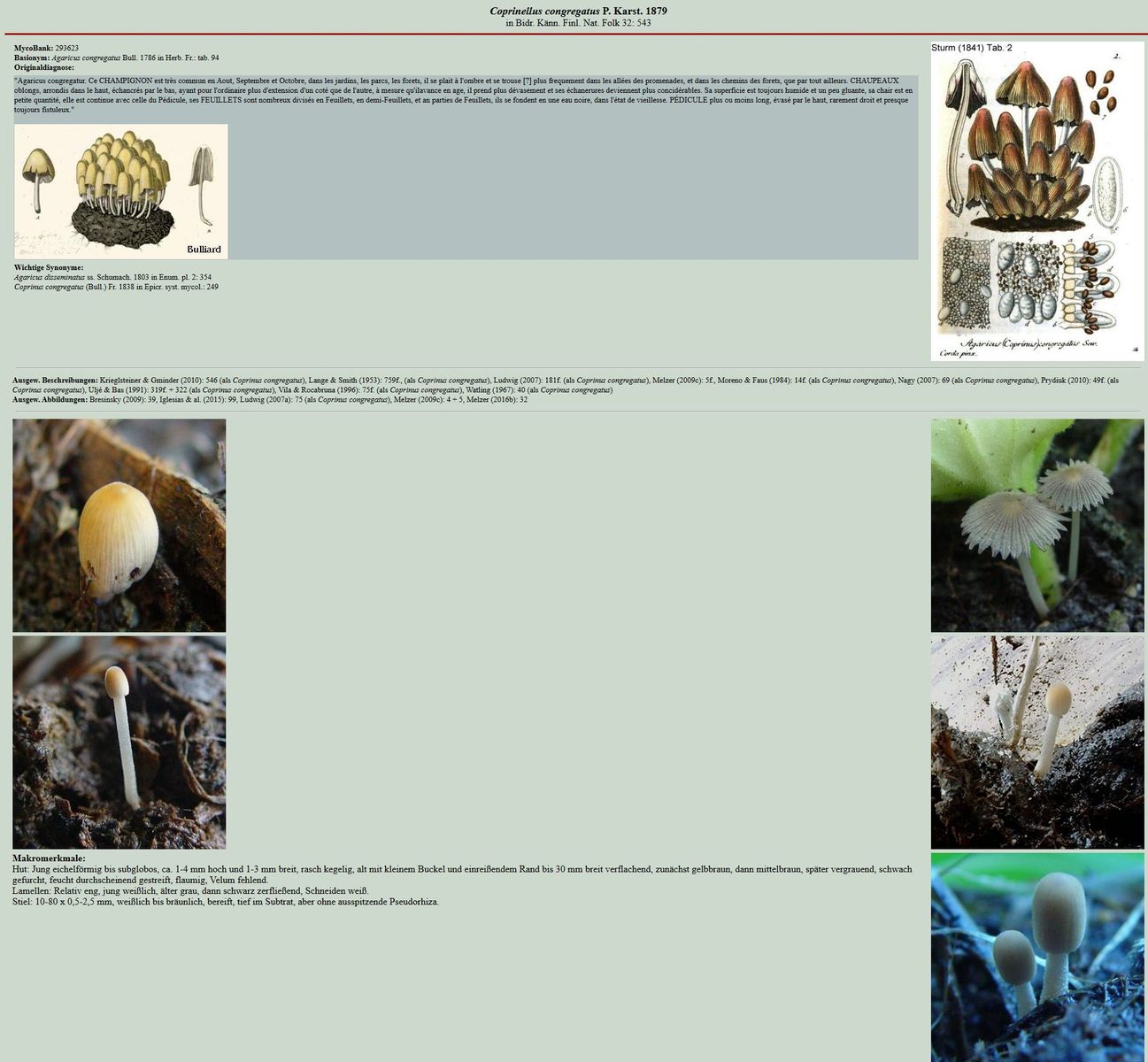Open the photo of mushroom against pale background
Viewport: 1148px width, 1062px height.
click(1036, 742)
